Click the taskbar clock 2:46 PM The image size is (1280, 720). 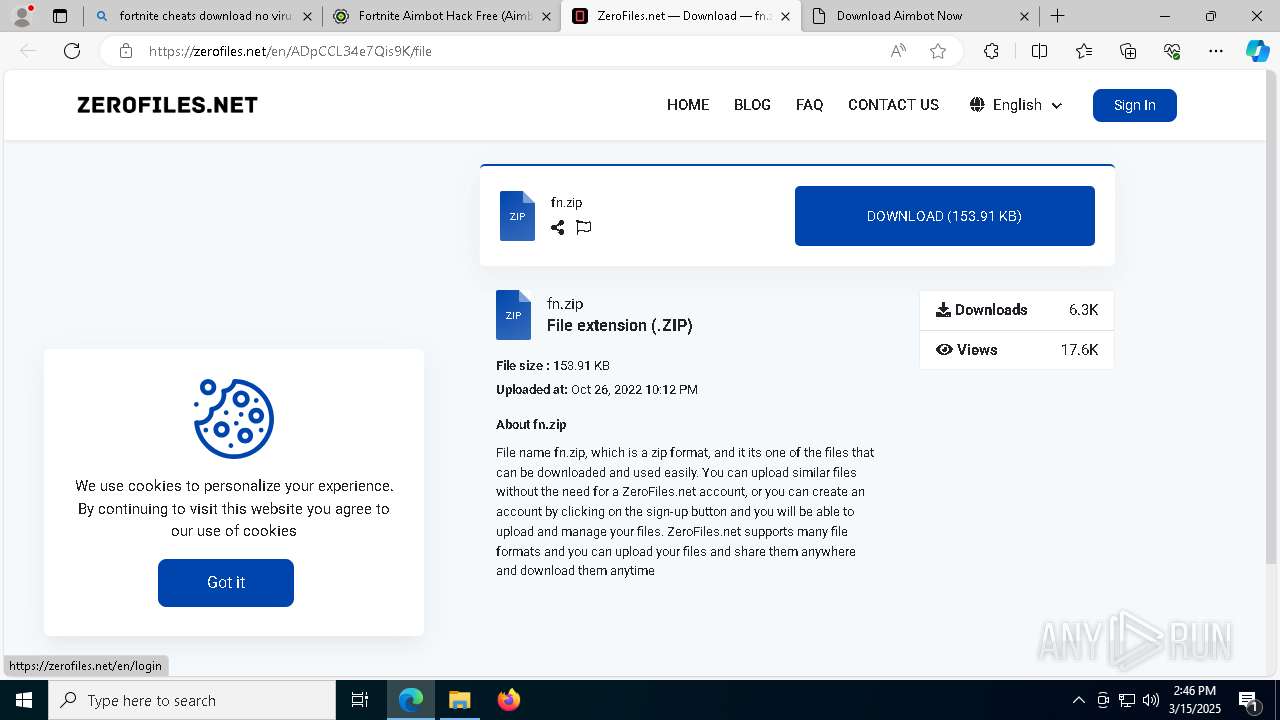pos(1195,700)
